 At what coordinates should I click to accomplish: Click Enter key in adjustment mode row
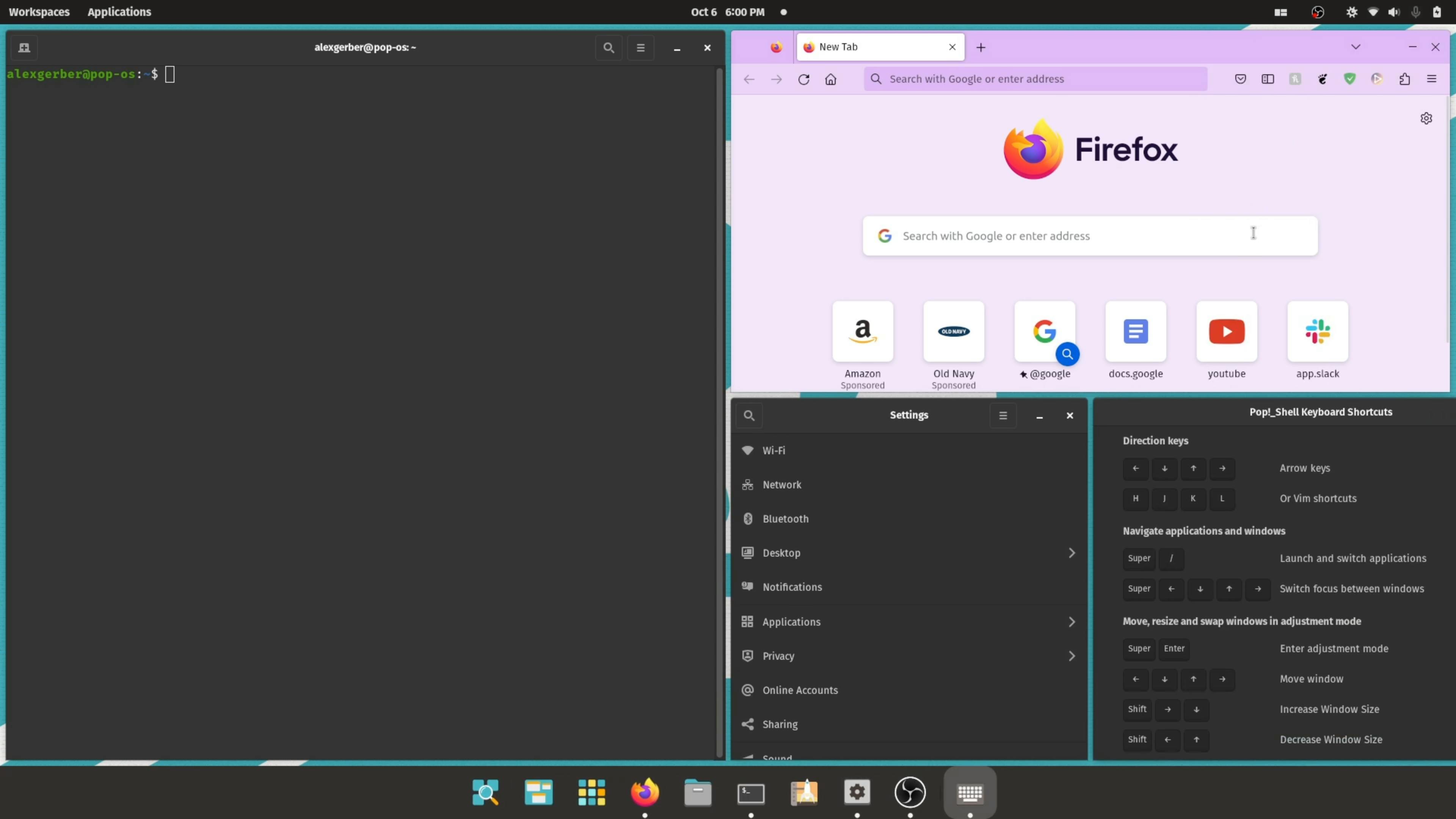[x=1174, y=648]
